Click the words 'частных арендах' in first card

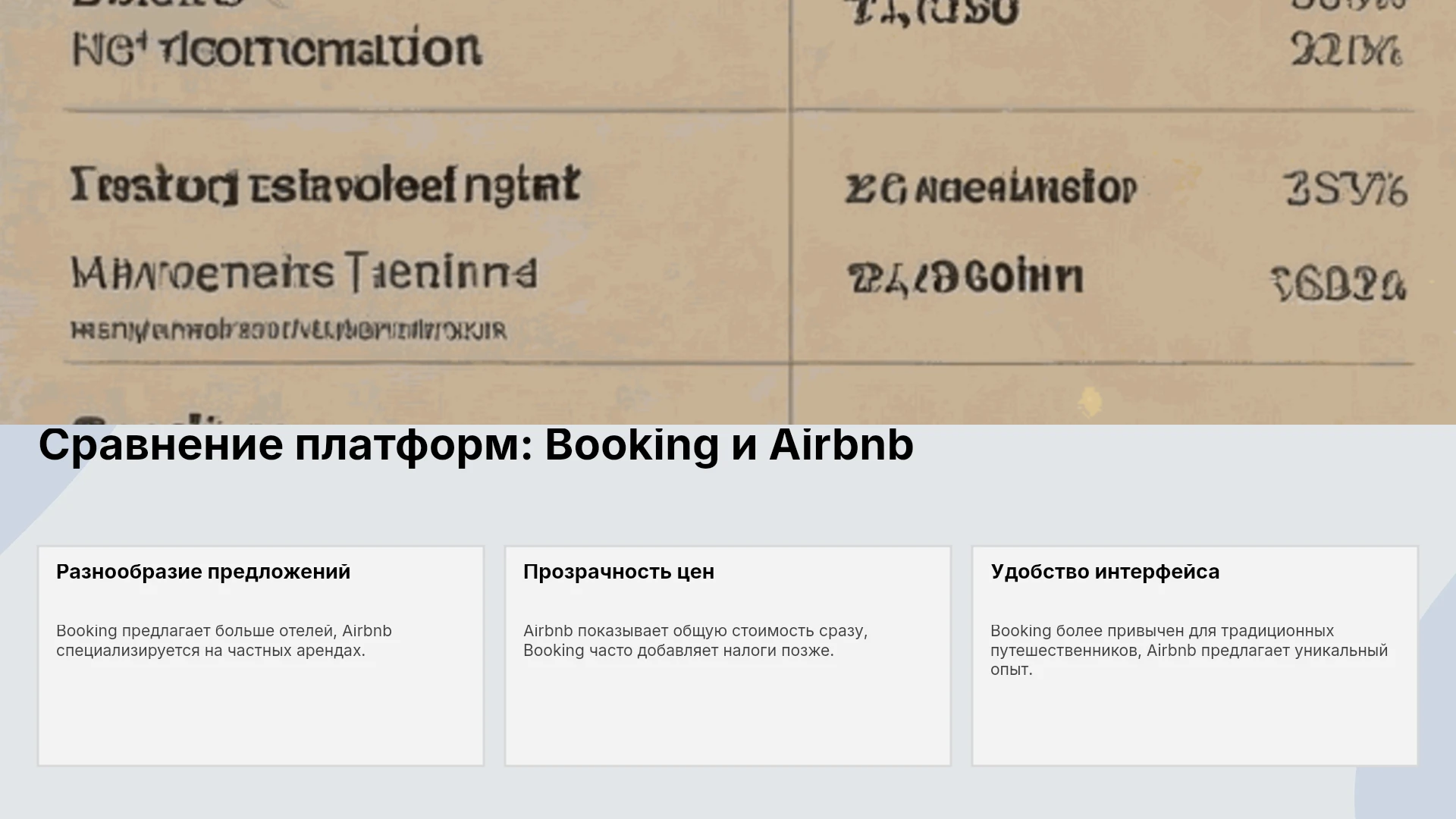coord(296,651)
